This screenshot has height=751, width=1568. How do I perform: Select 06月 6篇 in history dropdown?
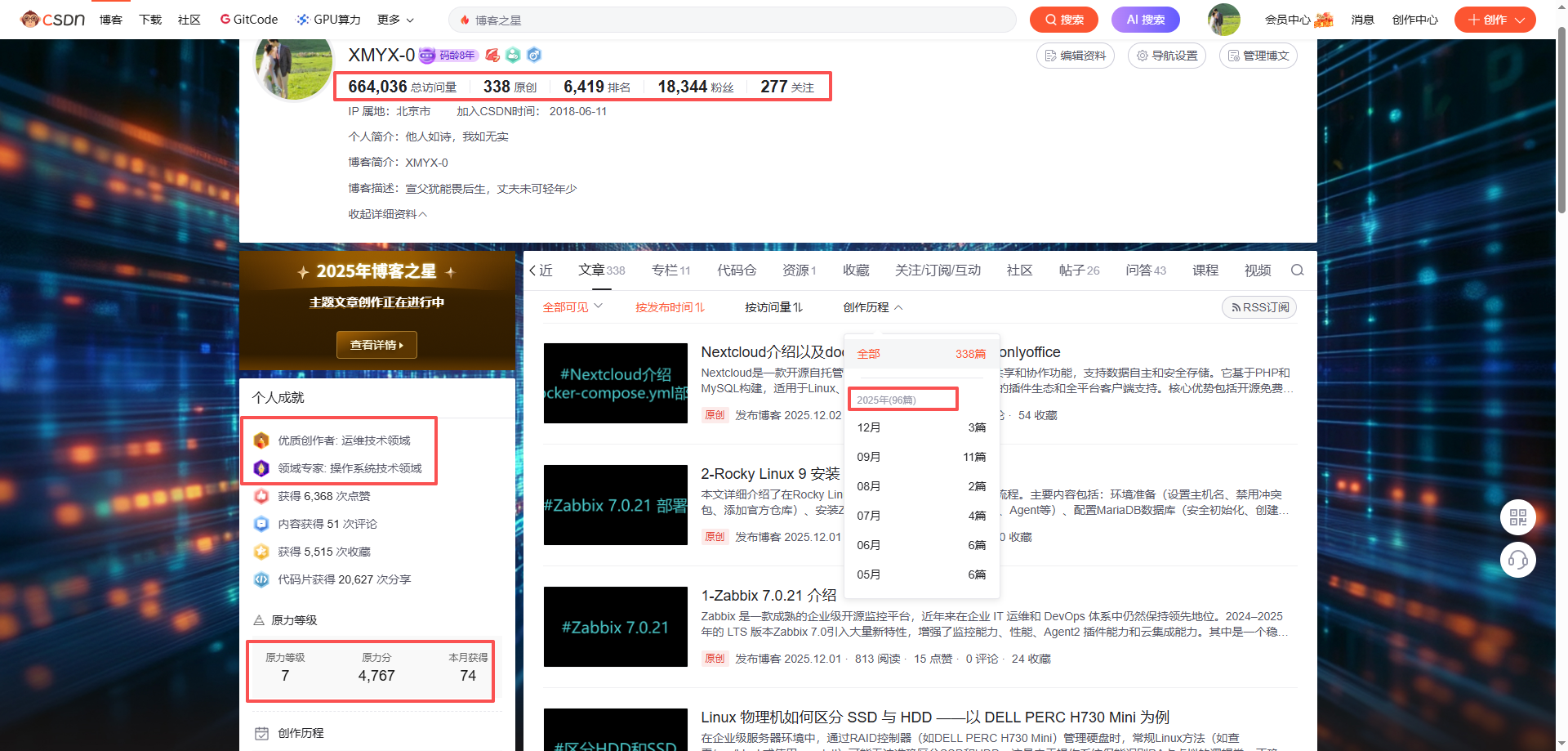tap(921, 545)
